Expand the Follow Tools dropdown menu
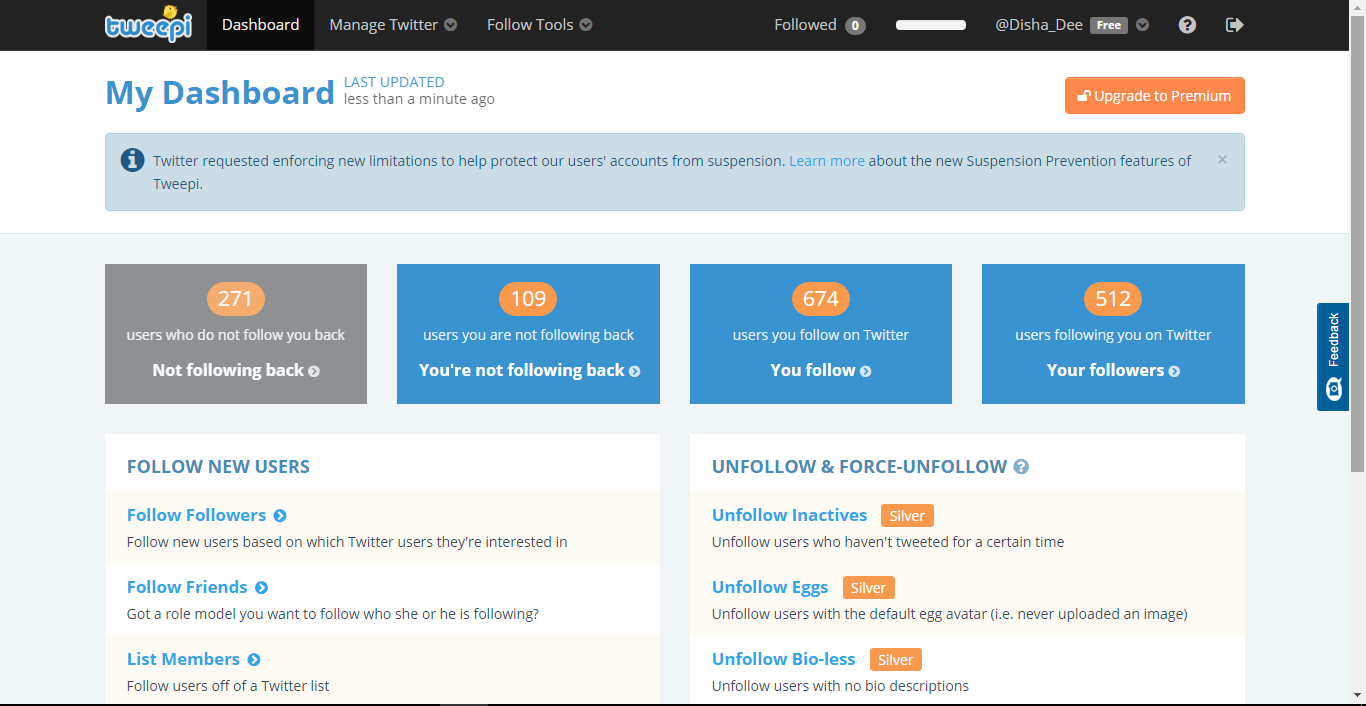The image size is (1366, 706). (x=539, y=25)
